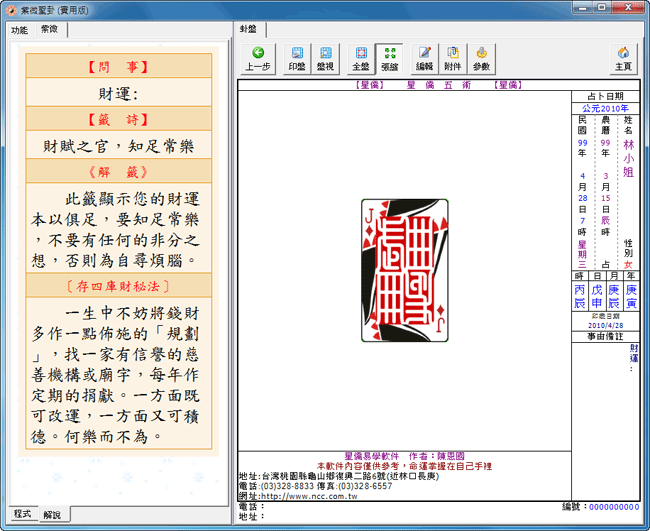Open the http://www.ncc.com.tw website link
The height and width of the screenshot is (531, 650).
[x=309, y=496]
